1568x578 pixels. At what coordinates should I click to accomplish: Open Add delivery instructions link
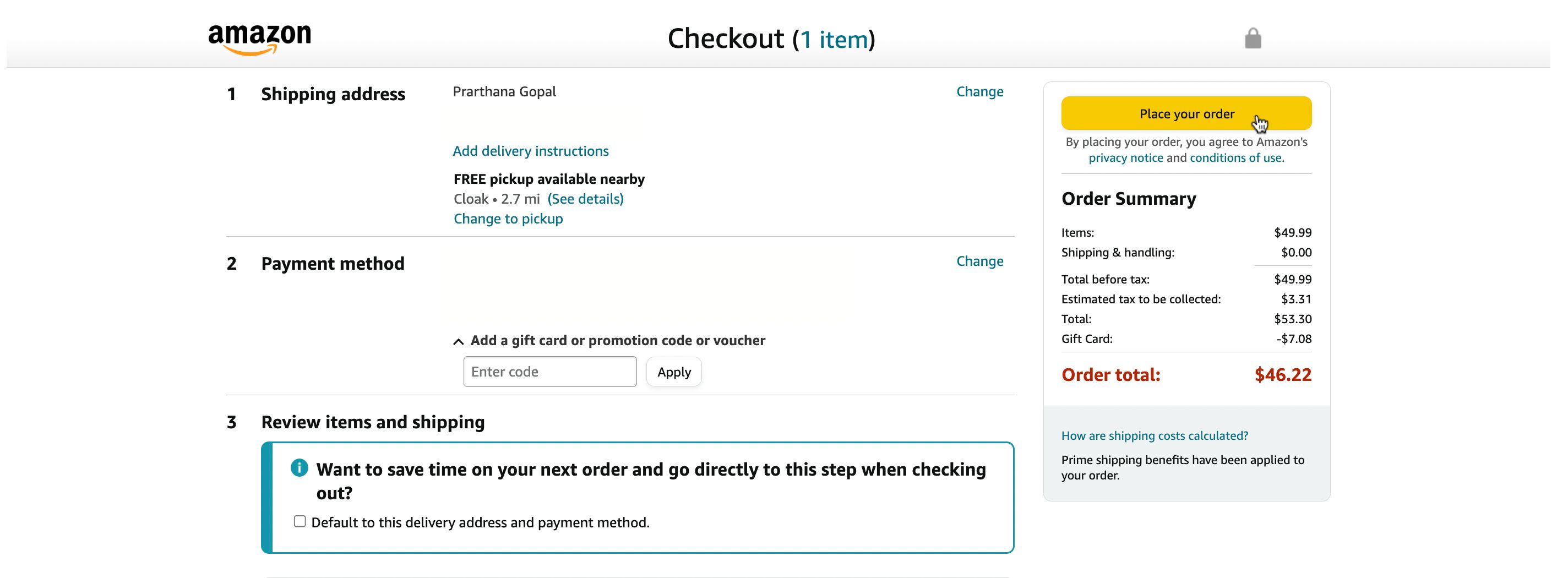click(x=530, y=151)
